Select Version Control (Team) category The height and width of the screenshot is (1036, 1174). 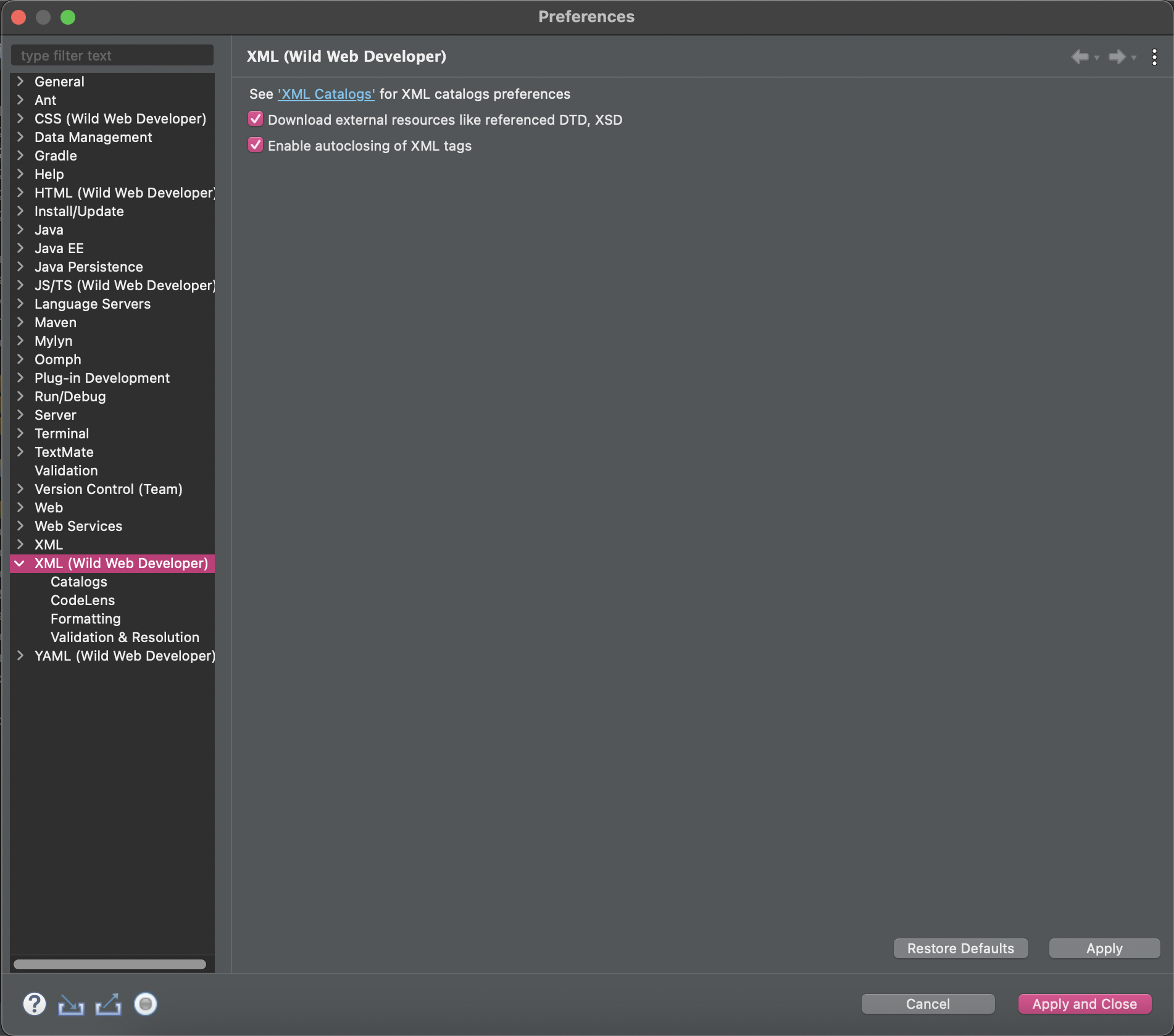(x=109, y=489)
